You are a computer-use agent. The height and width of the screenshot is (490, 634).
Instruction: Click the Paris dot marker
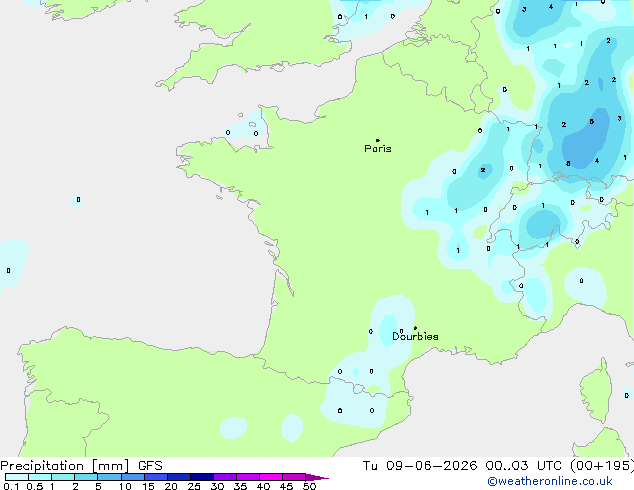[x=378, y=140]
